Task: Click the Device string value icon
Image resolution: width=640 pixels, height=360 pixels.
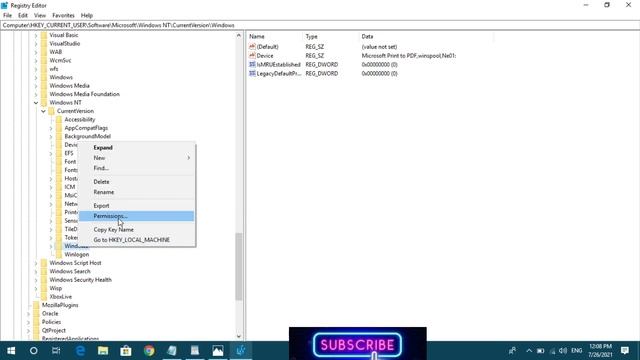Action: (252, 56)
